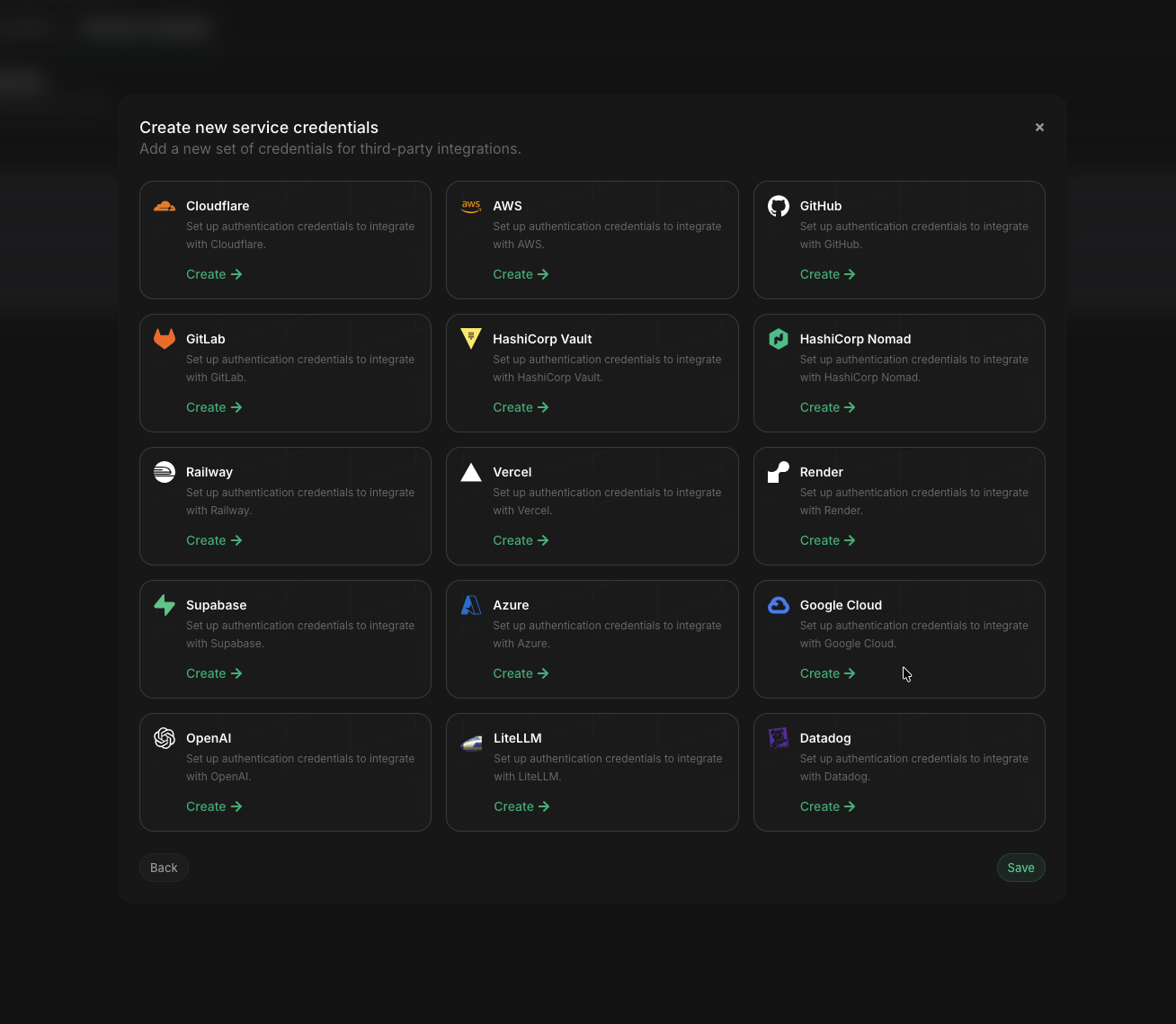Create OpenAI credentials
The image size is (1176, 1024).
pyautogui.click(x=214, y=806)
